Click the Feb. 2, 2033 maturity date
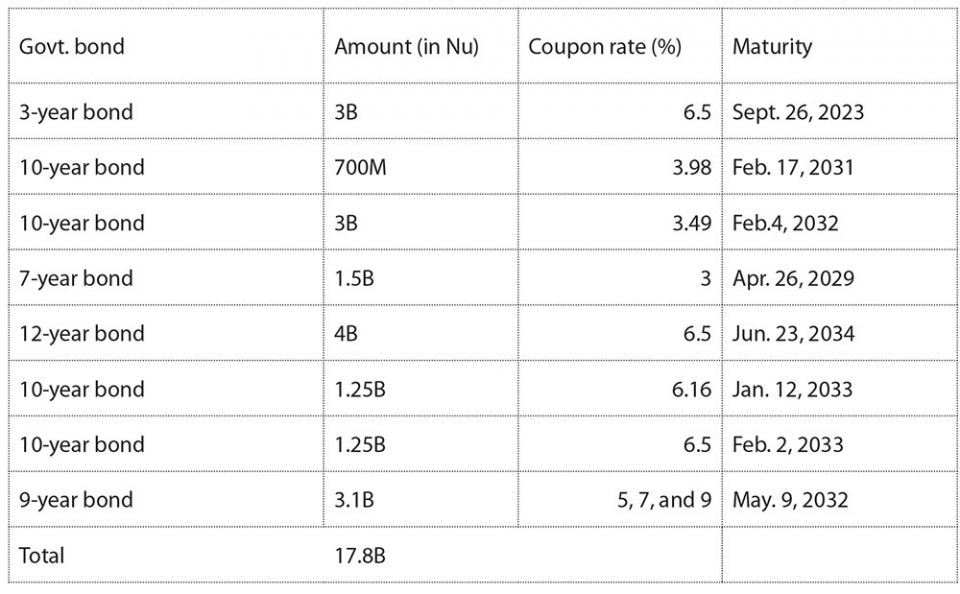960x594 pixels. (788, 444)
